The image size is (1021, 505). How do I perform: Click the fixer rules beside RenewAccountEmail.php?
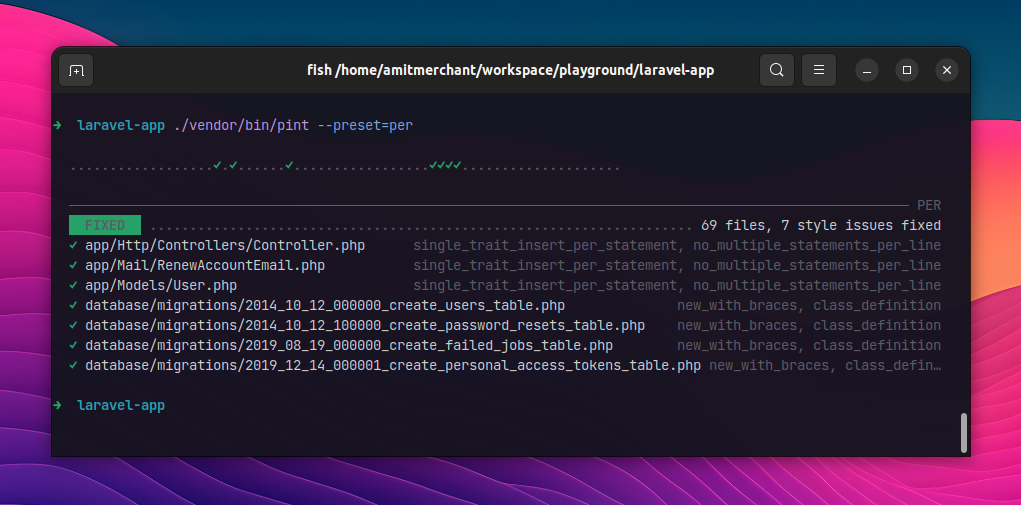tap(677, 266)
